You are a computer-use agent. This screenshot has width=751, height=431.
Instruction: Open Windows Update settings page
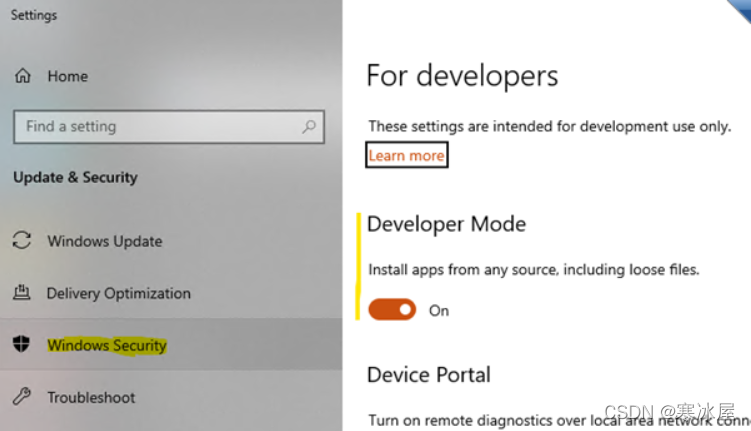(105, 241)
